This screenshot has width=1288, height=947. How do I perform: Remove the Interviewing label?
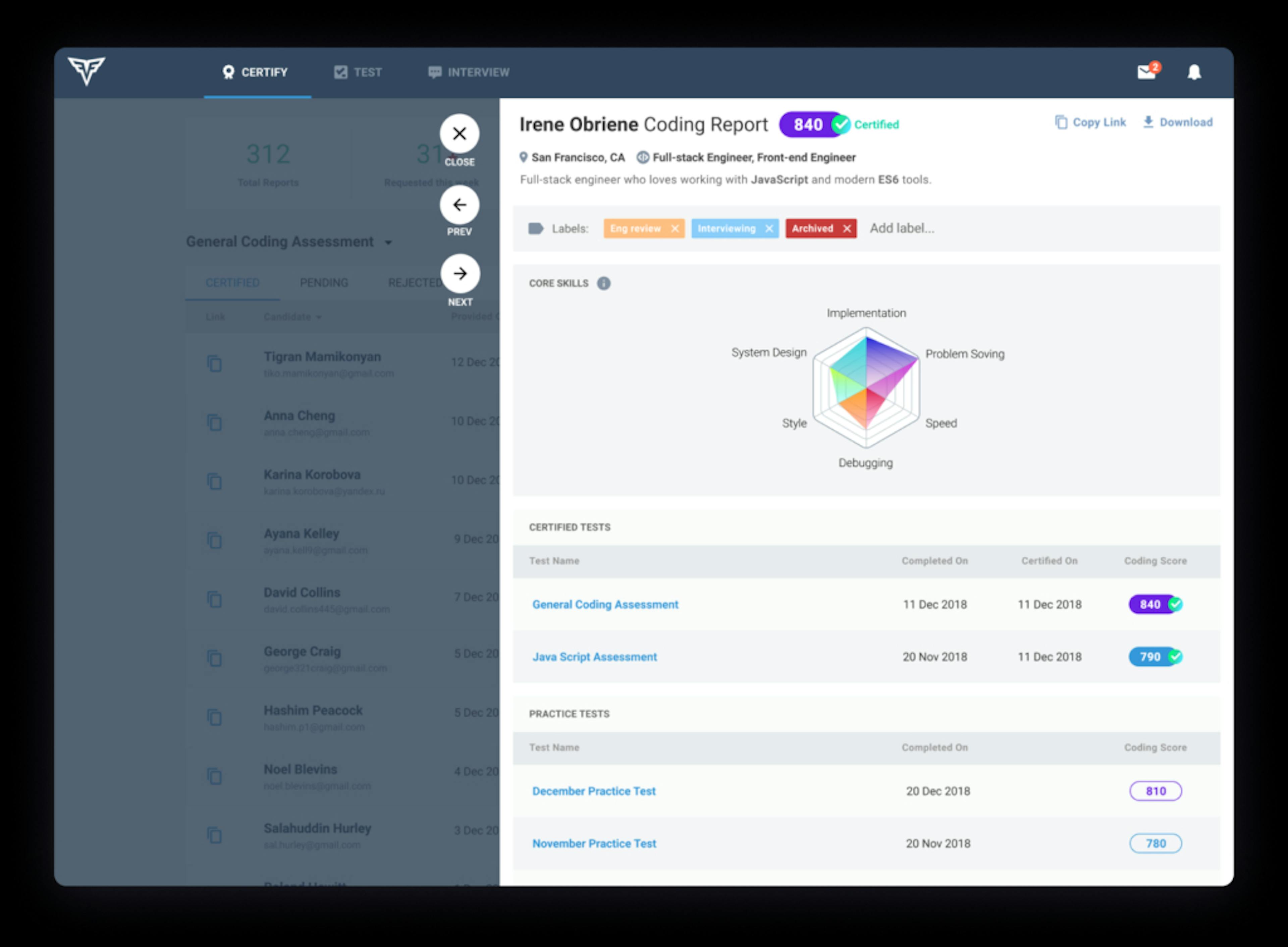click(769, 229)
